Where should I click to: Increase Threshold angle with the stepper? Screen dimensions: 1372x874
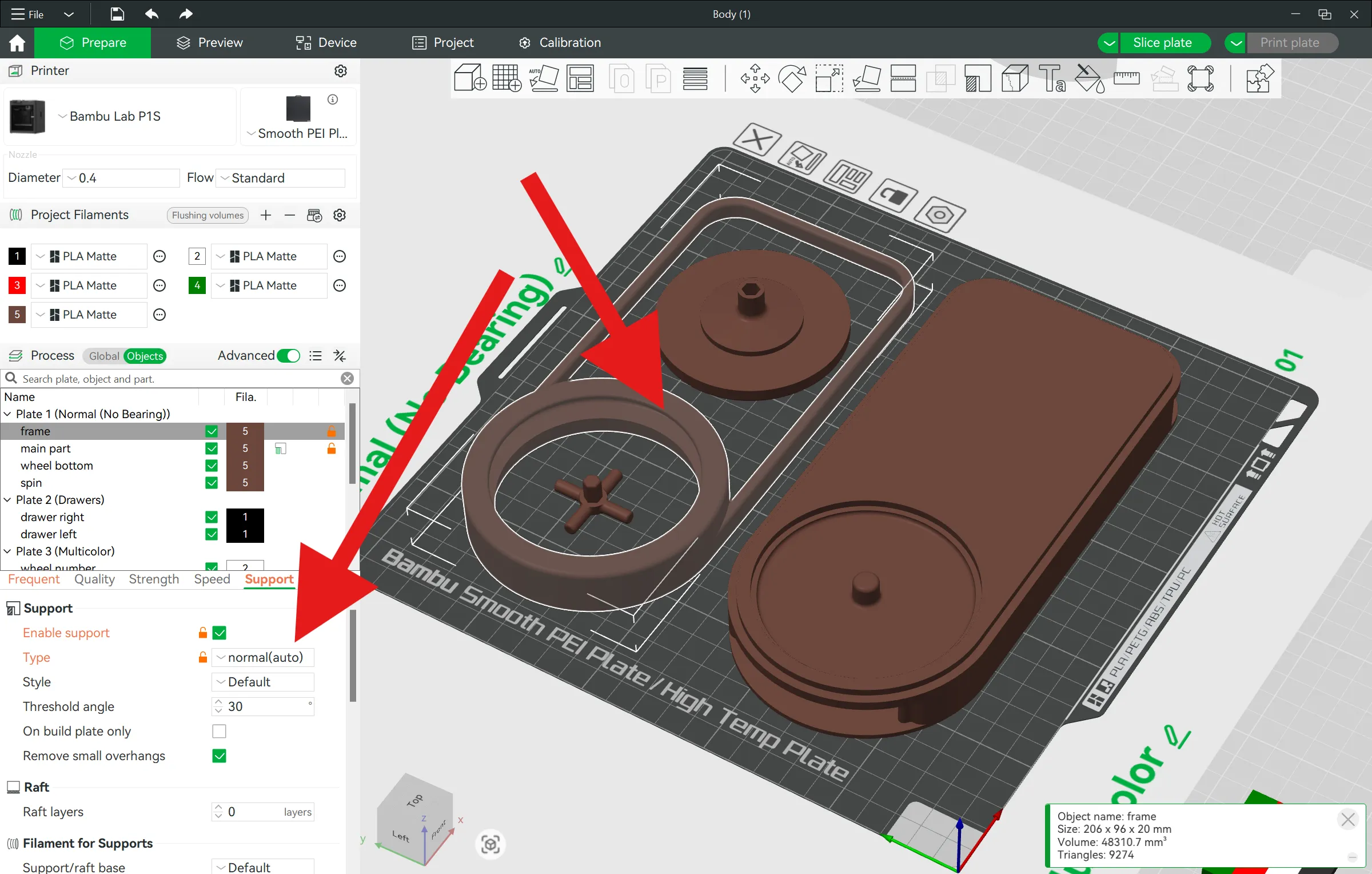click(x=218, y=702)
